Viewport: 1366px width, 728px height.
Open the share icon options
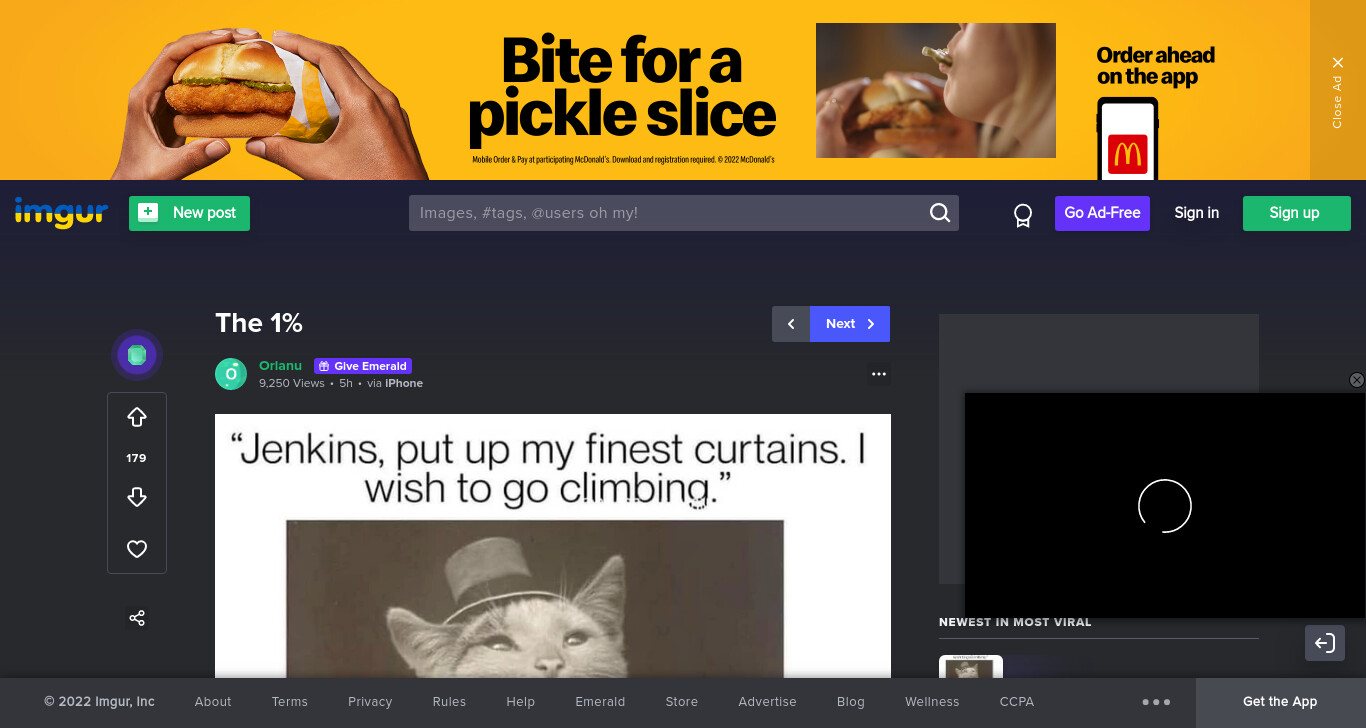click(x=137, y=618)
